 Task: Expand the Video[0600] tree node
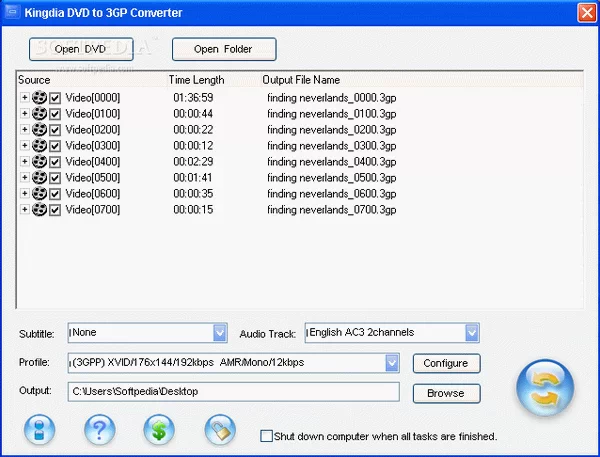[x=24, y=193]
